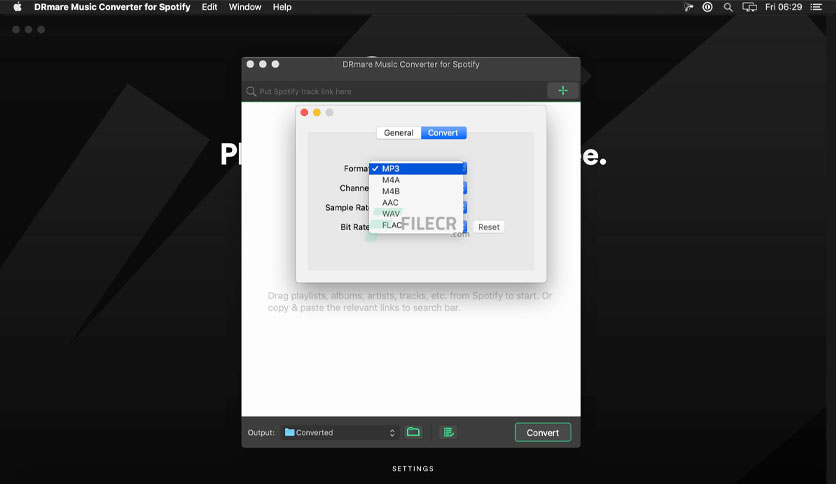Open Spotlight search in menu bar
The height and width of the screenshot is (484, 836).
point(728,7)
